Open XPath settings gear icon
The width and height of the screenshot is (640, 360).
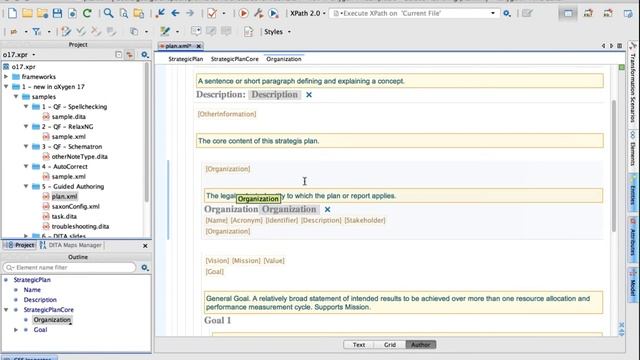(507, 13)
